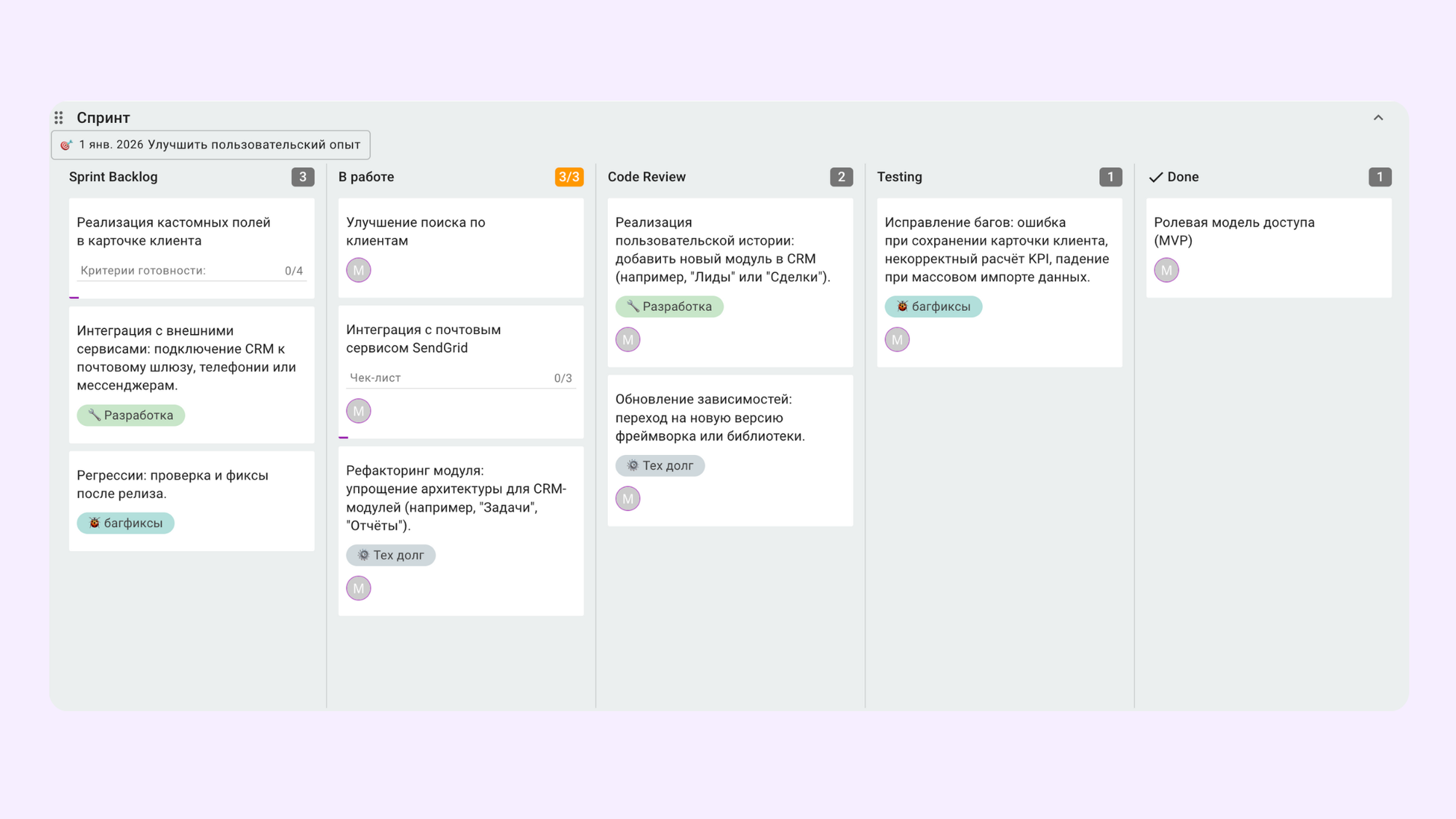The image size is (1456, 819).
Task: Select the 'Code Review' column header
Action: (x=646, y=177)
